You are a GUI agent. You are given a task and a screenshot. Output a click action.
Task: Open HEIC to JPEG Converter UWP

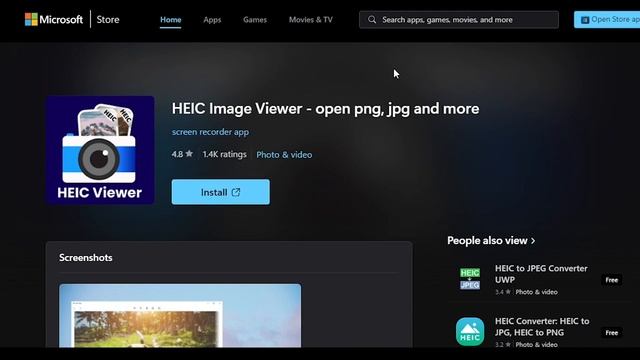(541, 274)
